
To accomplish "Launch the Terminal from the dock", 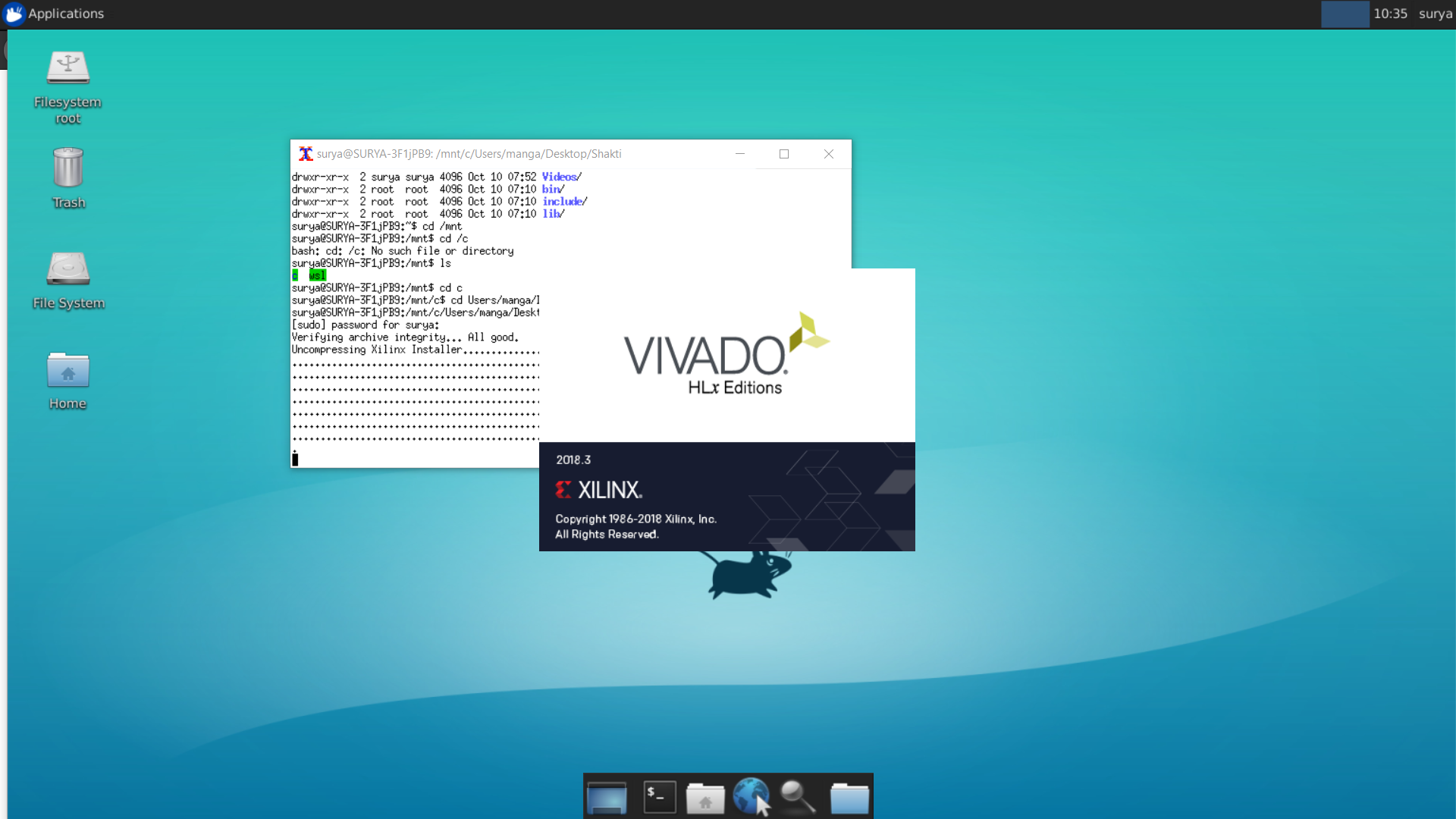I will coord(660,797).
